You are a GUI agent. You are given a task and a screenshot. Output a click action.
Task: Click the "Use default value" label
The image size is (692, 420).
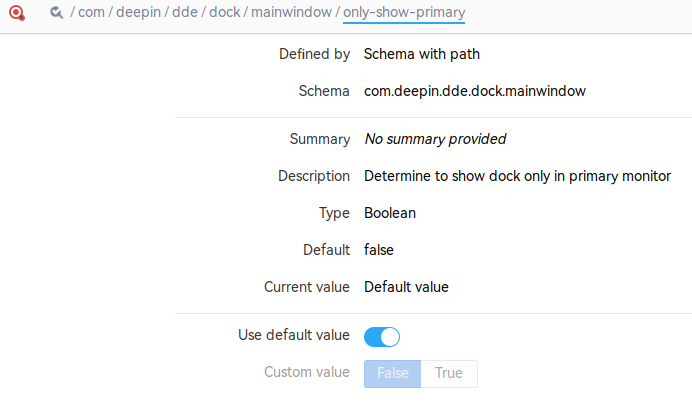[294, 335]
